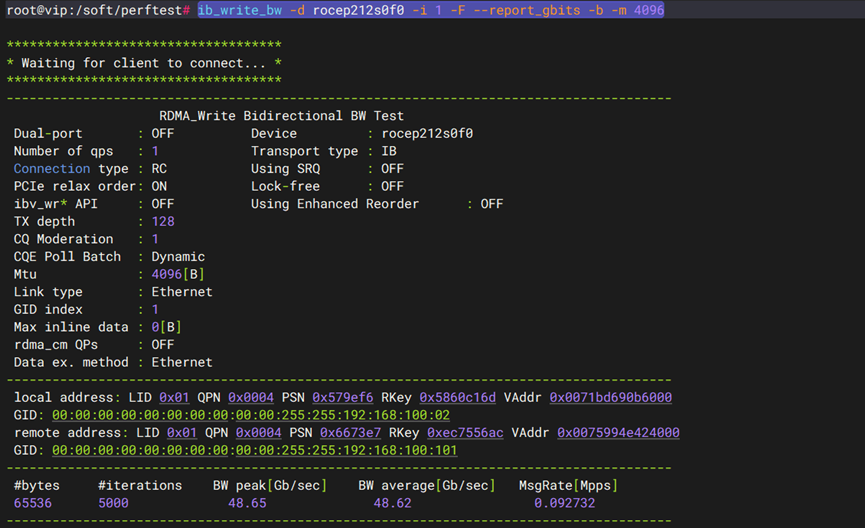This screenshot has height=528, width=865.
Task: Click the CQE Poll Batch value Dynamic
Action: coord(178,257)
